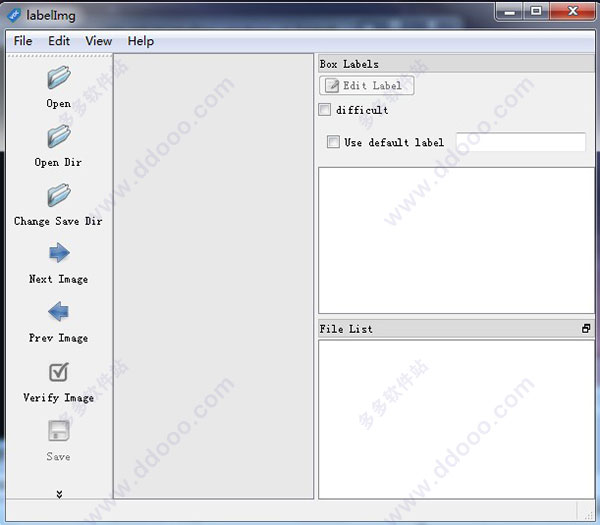Click inside the File List area
The image size is (600, 525).
[x=456, y=419]
